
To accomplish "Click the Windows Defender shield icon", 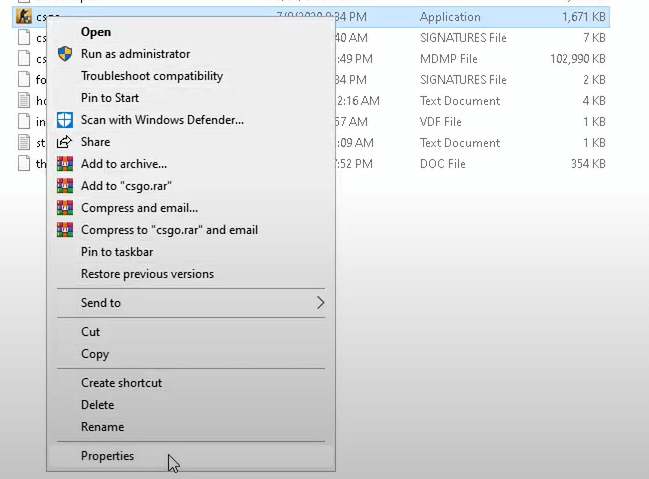I will 65,120.
